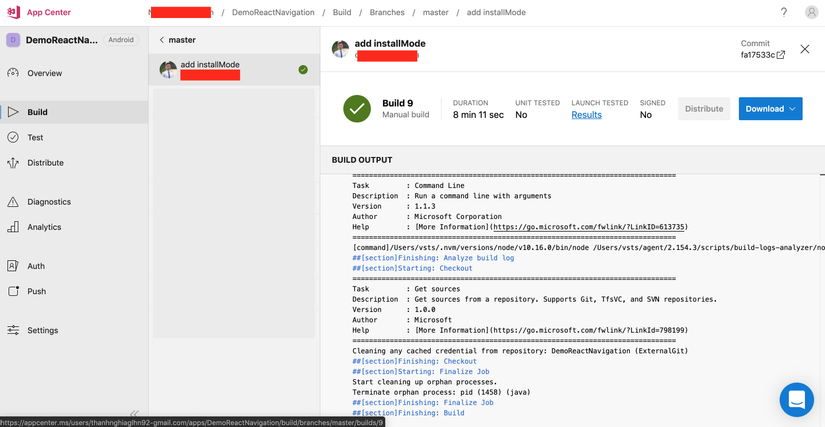Click the Analytics bar chart icon
The width and height of the screenshot is (825, 427).
(13, 227)
